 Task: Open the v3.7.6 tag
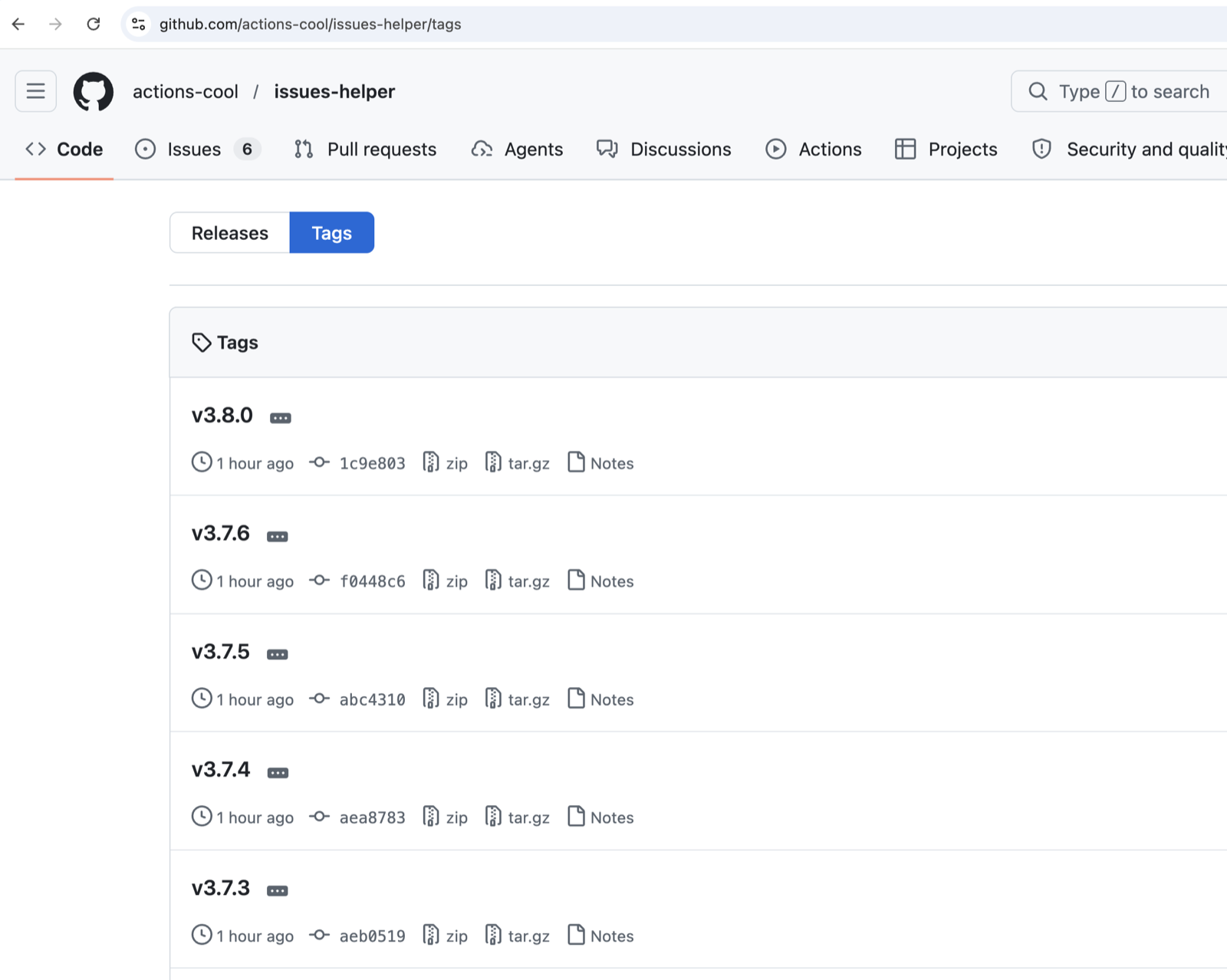(x=220, y=533)
